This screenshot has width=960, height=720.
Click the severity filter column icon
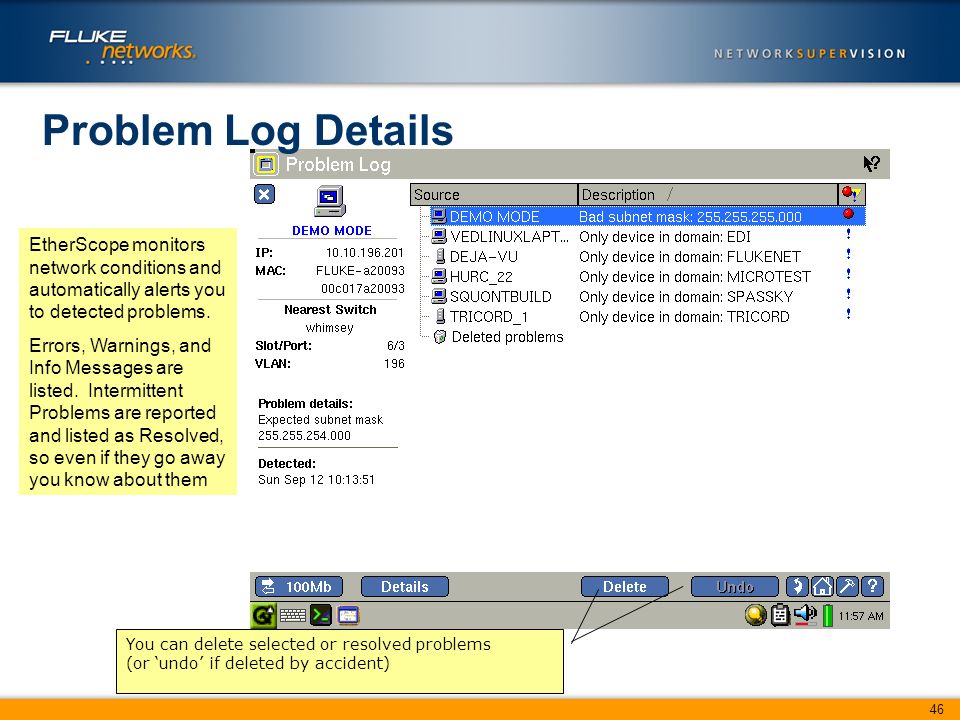point(851,195)
